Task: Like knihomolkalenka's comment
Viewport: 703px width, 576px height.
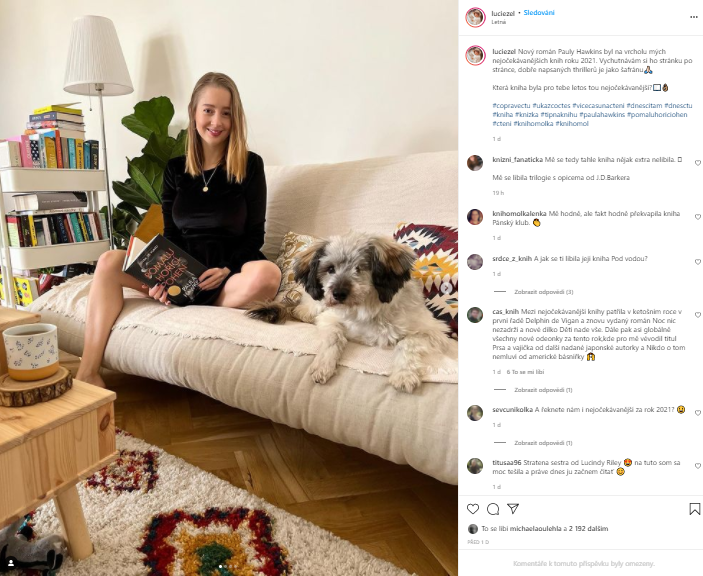Action: [698, 217]
